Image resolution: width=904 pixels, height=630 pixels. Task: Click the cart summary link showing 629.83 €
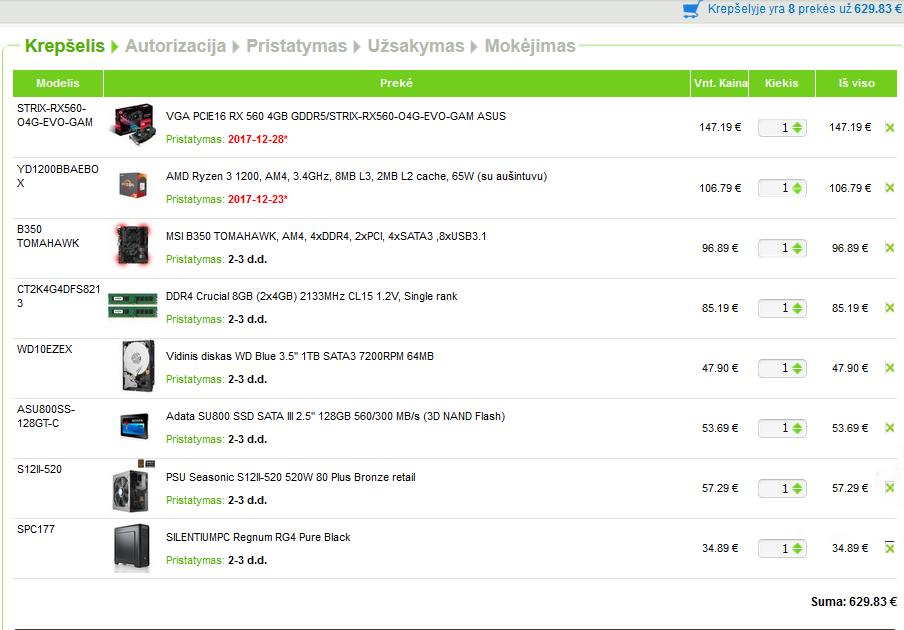(x=805, y=9)
